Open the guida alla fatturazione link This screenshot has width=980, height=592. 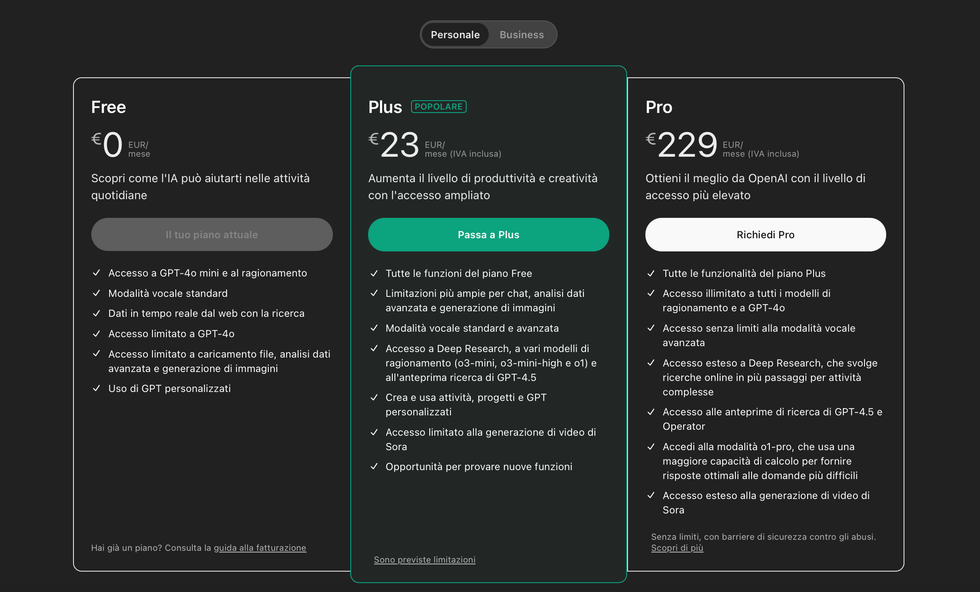click(260, 548)
